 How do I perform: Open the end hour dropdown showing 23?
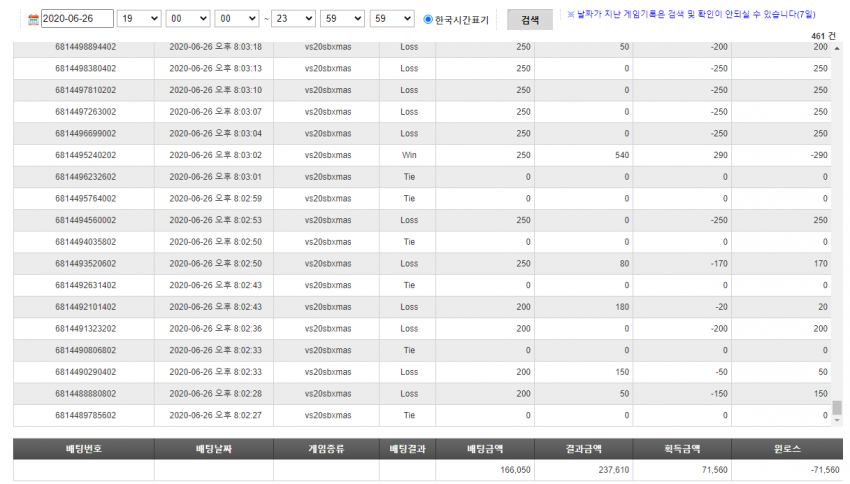293,18
